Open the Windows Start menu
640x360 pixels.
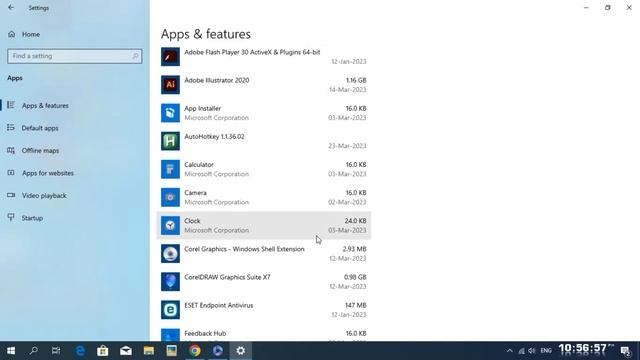[x=11, y=351]
